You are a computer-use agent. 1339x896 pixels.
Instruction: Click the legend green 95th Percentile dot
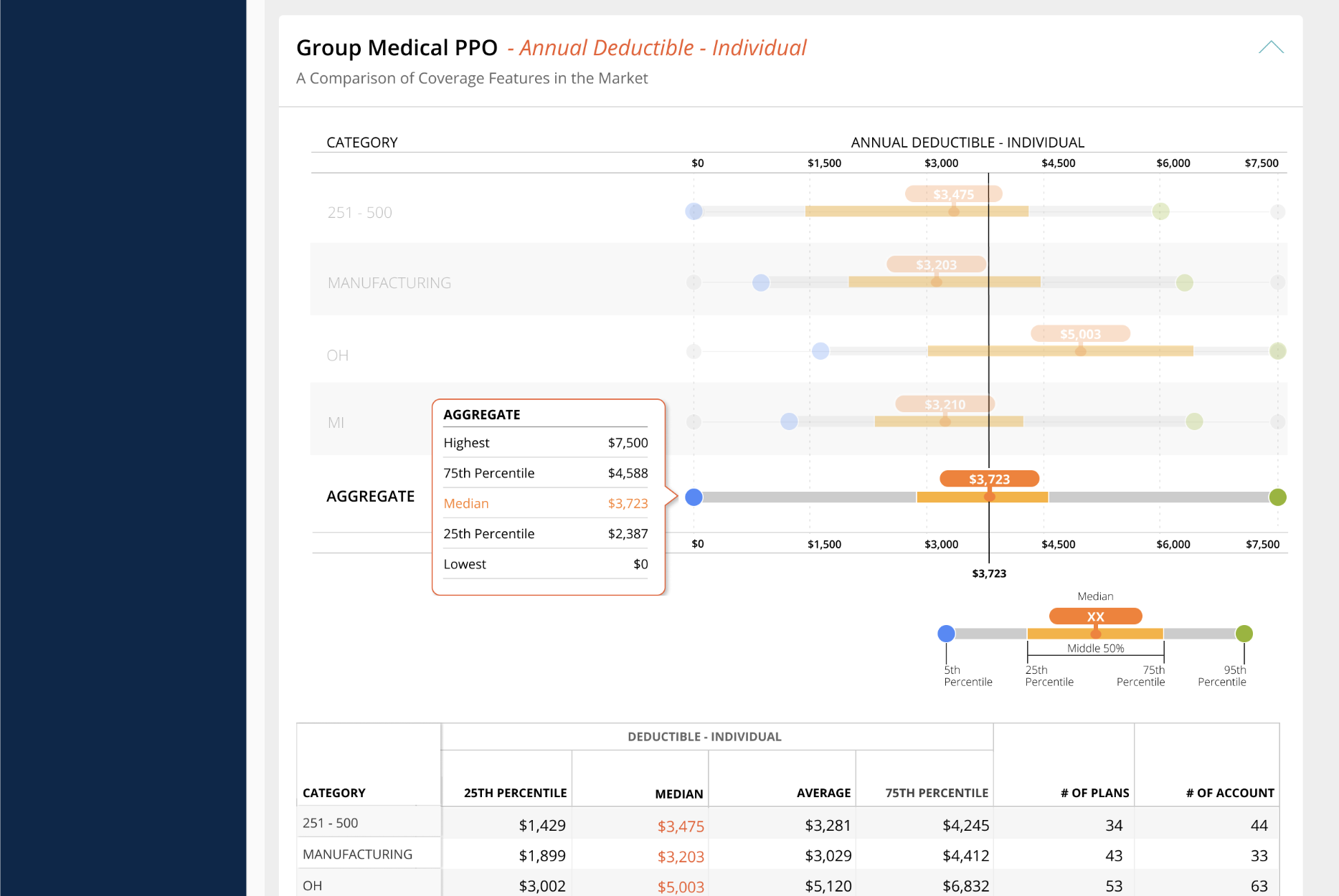[x=1244, y=634]
